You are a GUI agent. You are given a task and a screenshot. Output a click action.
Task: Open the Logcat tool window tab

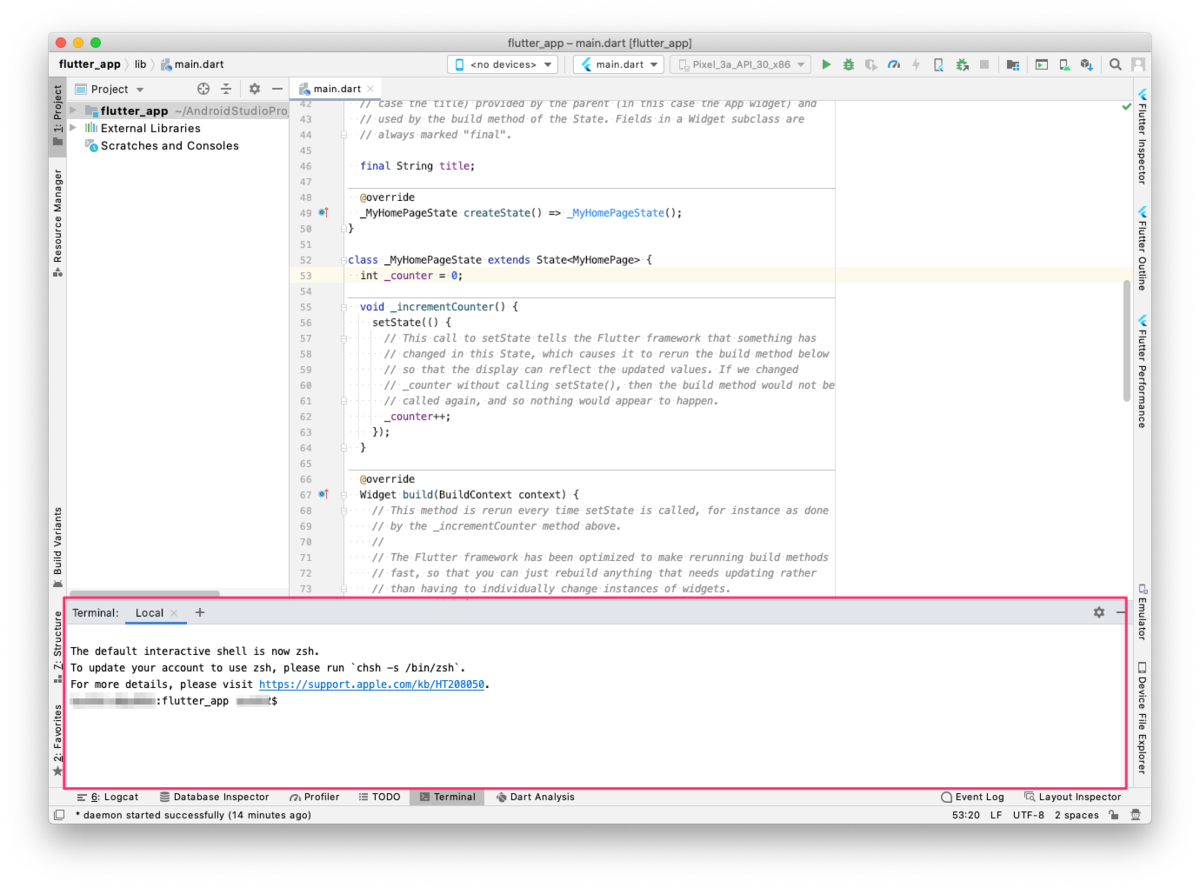tap(107, 797)
